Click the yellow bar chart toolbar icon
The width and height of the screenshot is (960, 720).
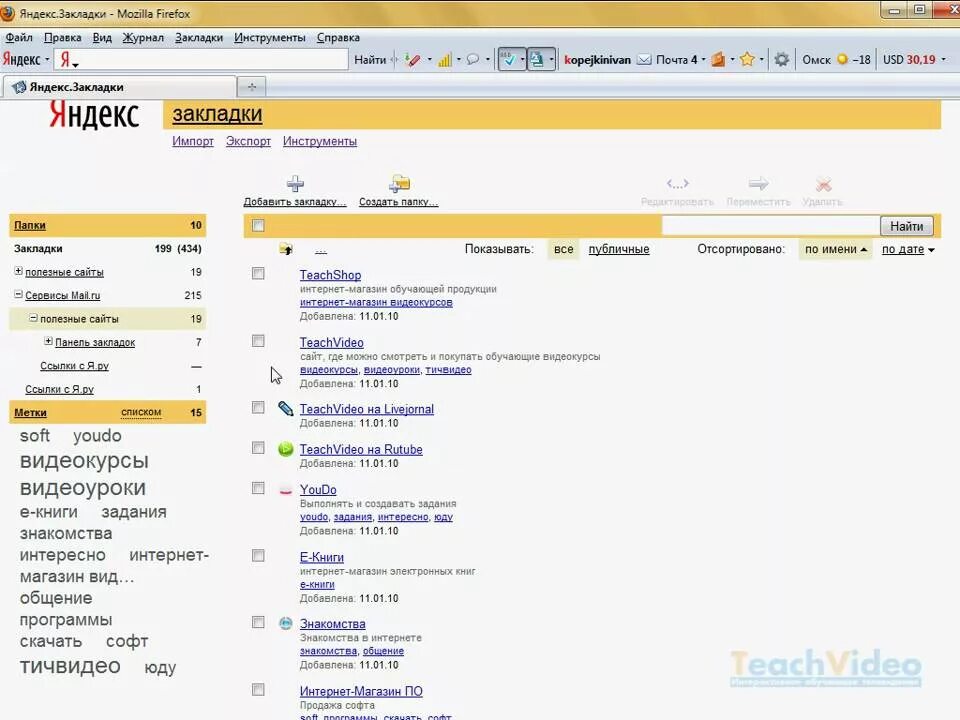(x=445, y=60)
